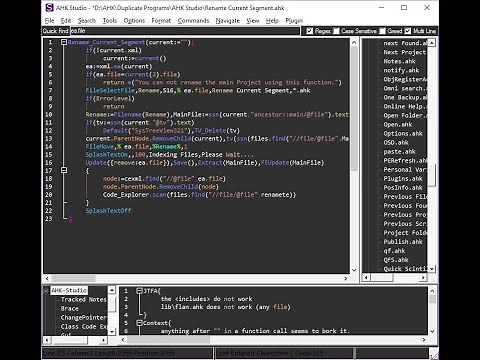
Task: Open the Format menu
Action: 161,21
